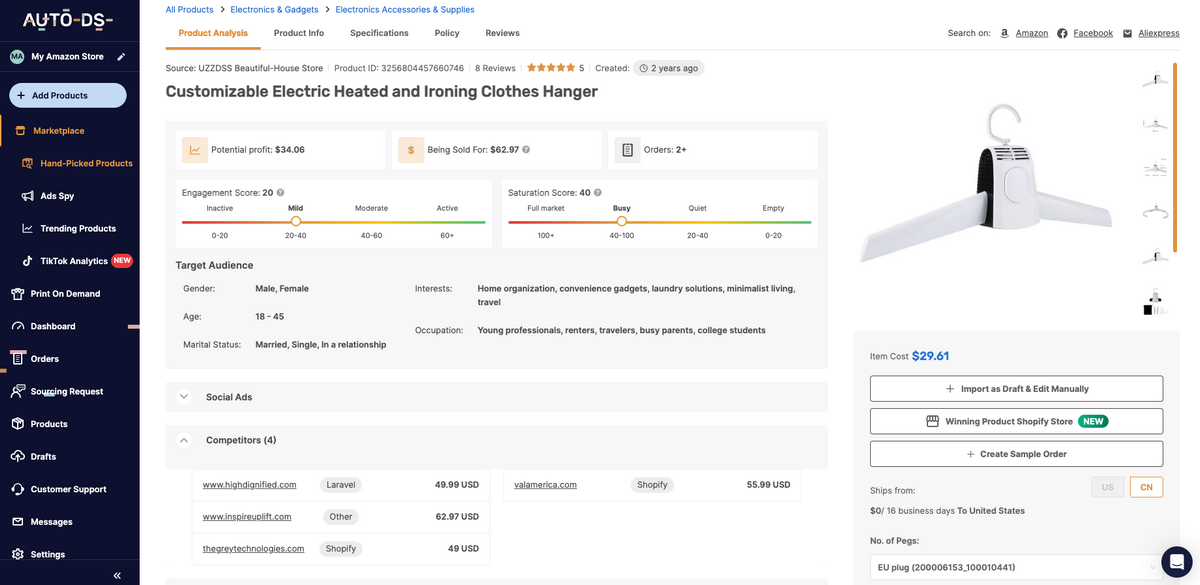Open TikTok Analytics icon

click(28, 261)
